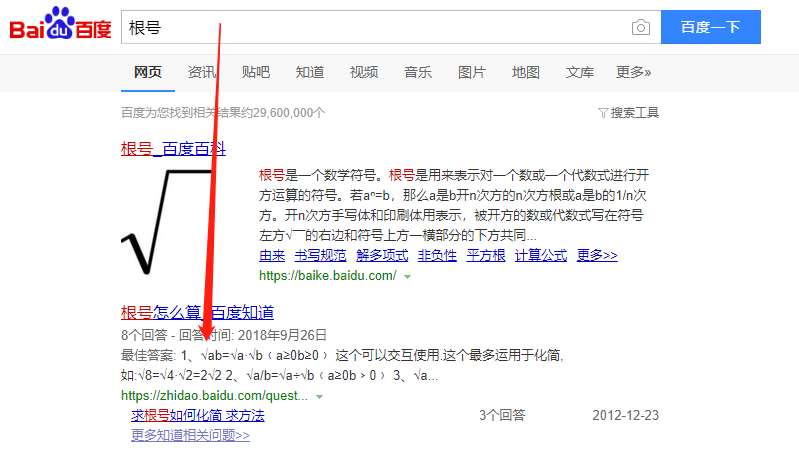The image size is (799, 452).
Task: Switch to the 资讯 tab
Action: [202, 72]
